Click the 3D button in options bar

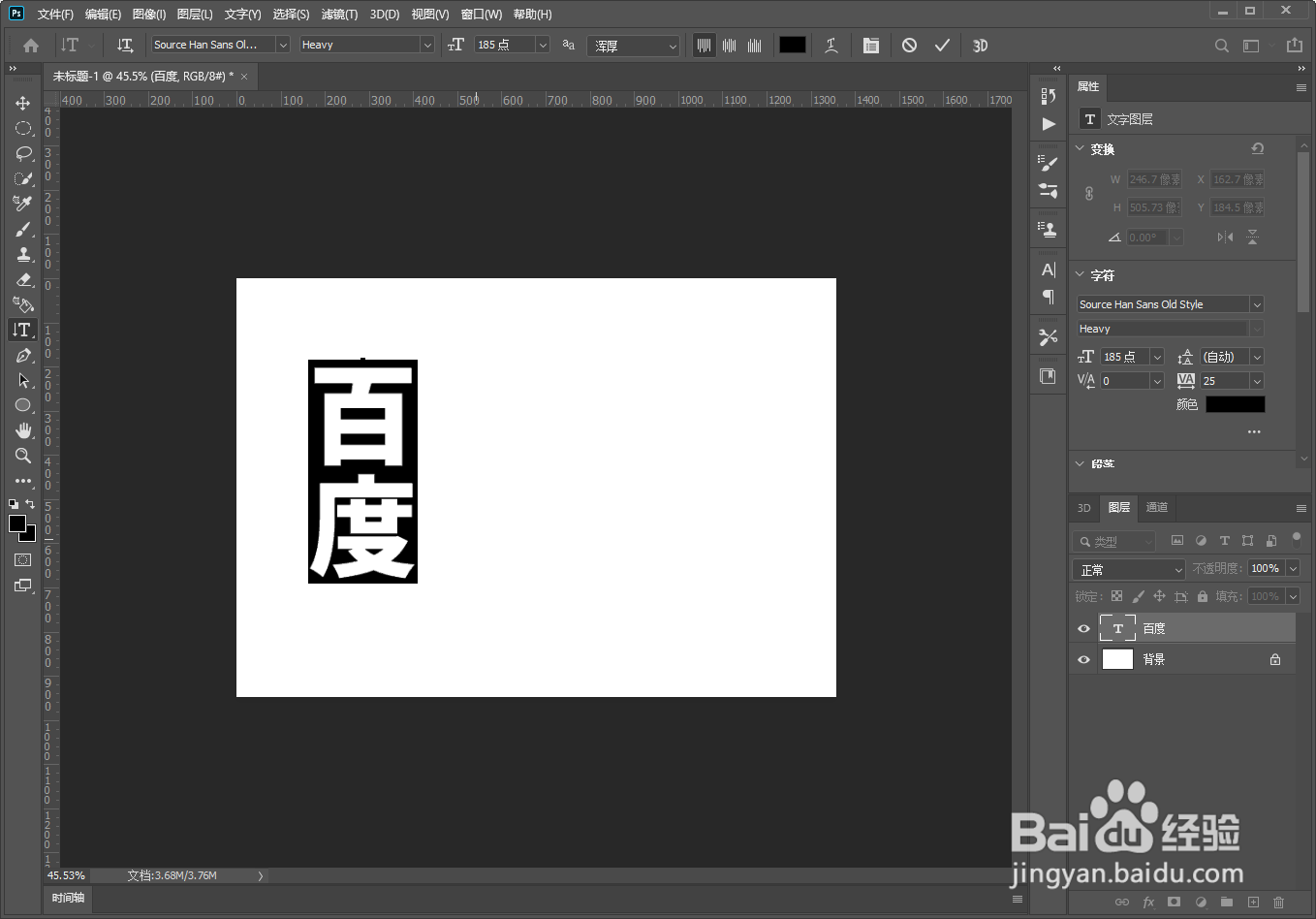pos(980,46)
